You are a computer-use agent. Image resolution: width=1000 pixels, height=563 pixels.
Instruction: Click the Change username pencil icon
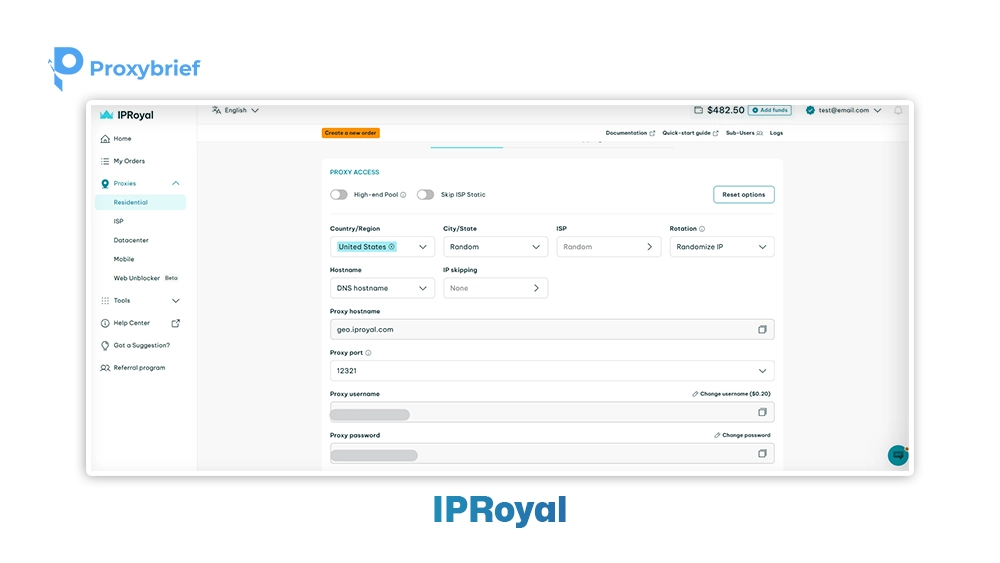(695, 394)
